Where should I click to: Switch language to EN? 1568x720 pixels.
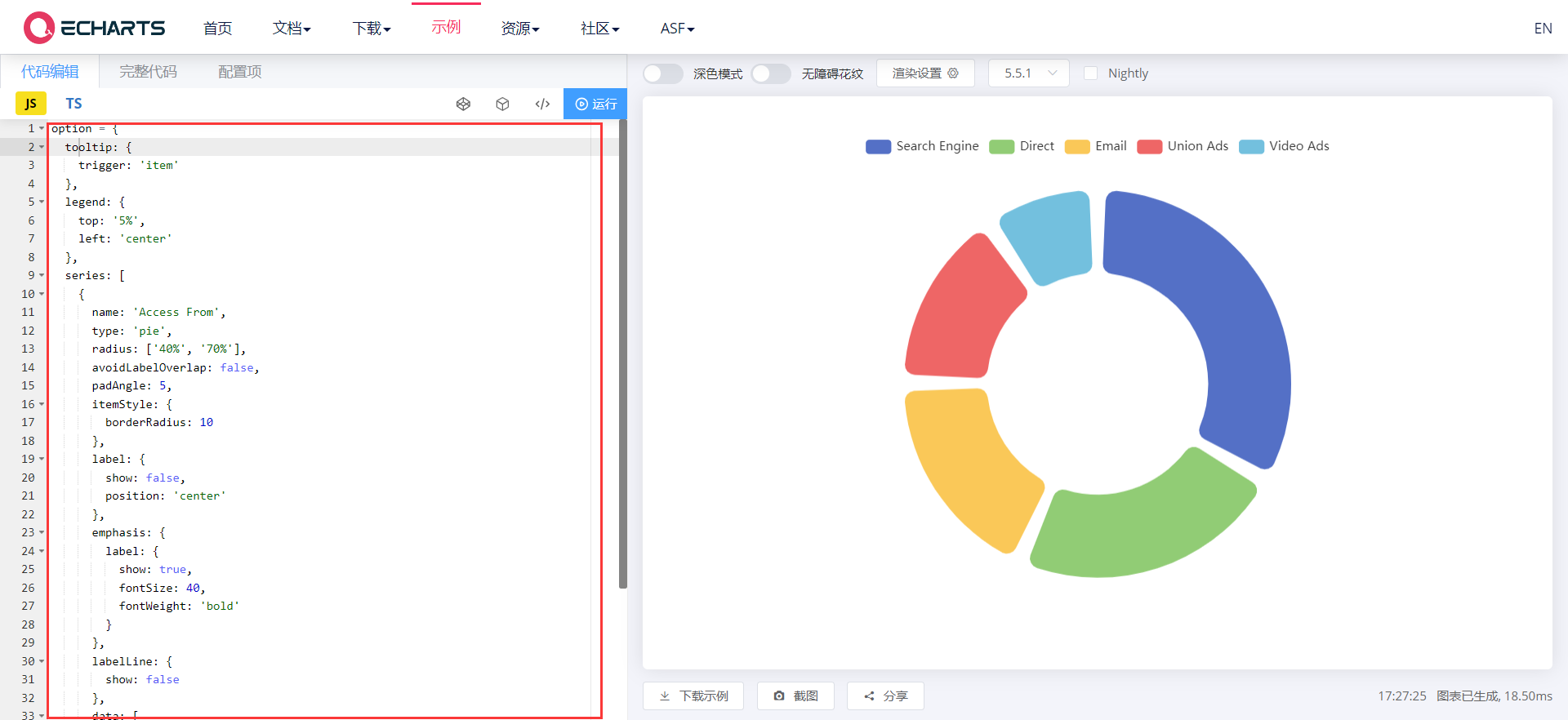(1543, 29)
